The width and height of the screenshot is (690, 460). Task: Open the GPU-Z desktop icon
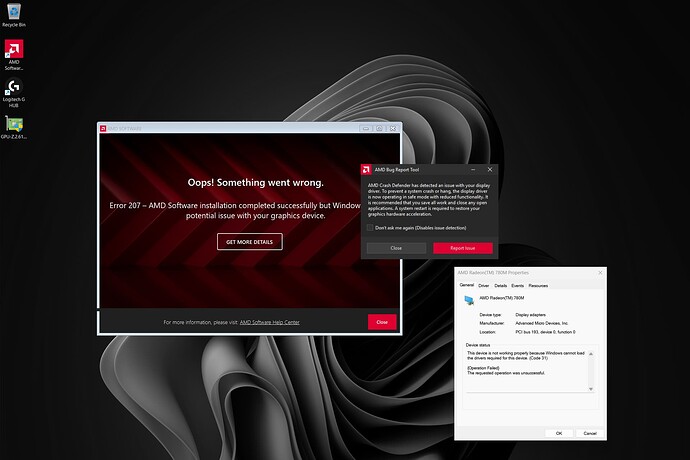(14, 127)
